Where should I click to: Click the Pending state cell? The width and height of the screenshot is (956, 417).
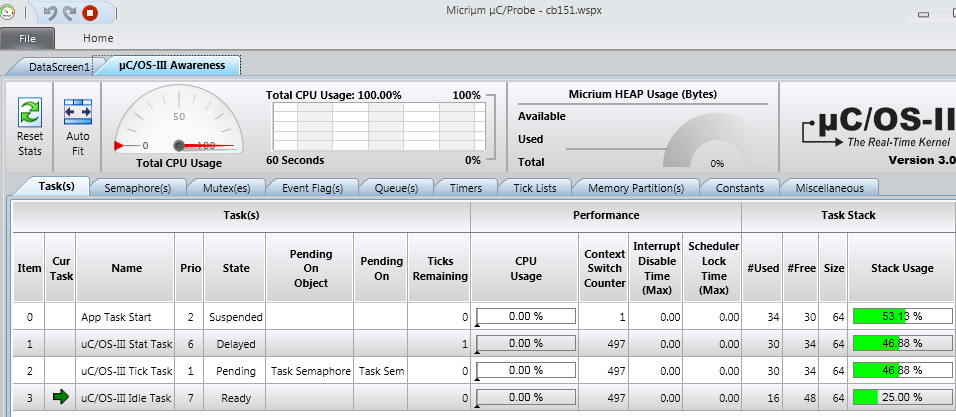click(x=235, y=371)
